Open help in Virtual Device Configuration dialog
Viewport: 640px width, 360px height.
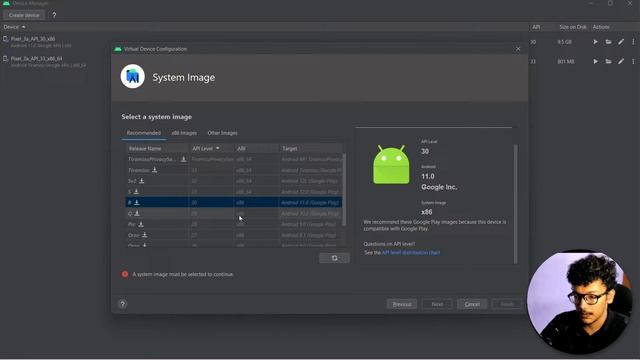coord(122,304)
